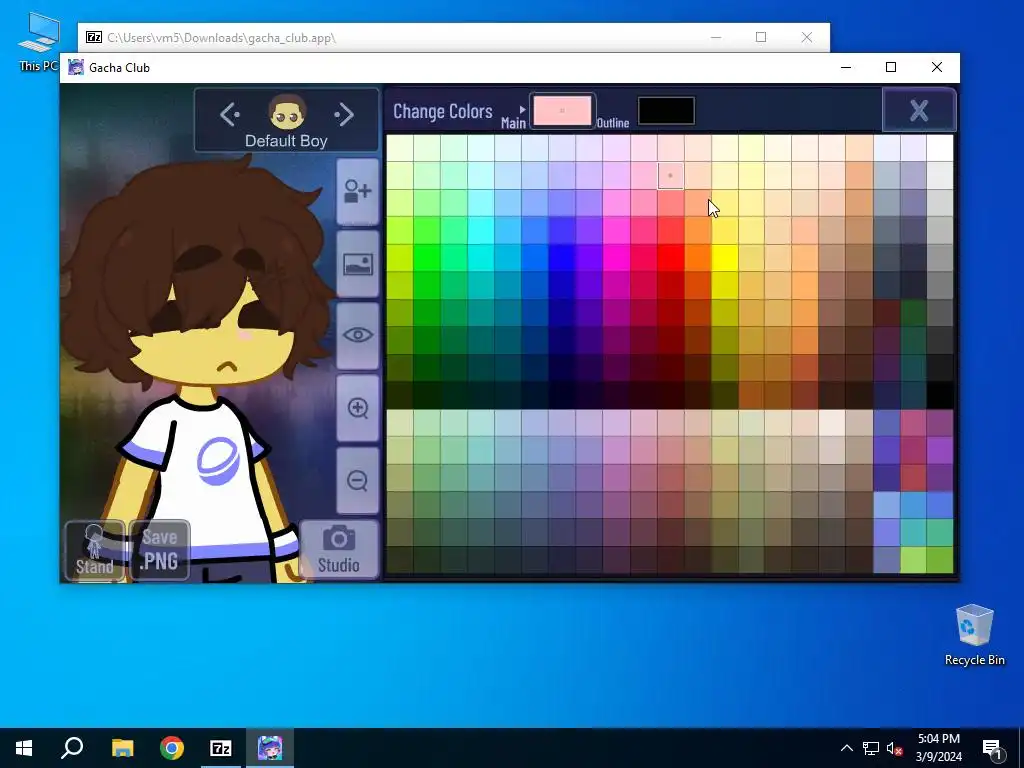Close the Change Colors panel with X
1024x768 pixels.
pos(919,110)
